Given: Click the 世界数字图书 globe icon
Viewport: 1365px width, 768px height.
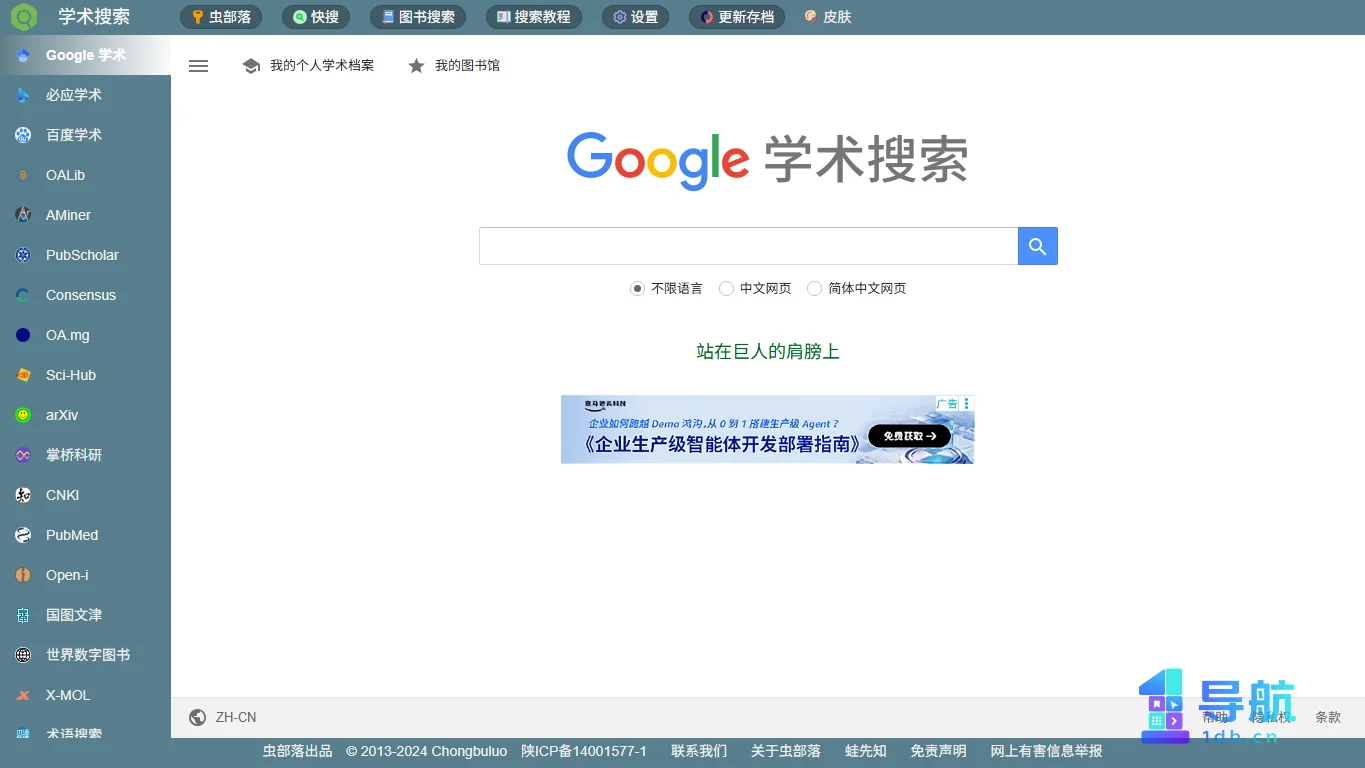Looking at the screenshot, I should [x=23, y=655].
